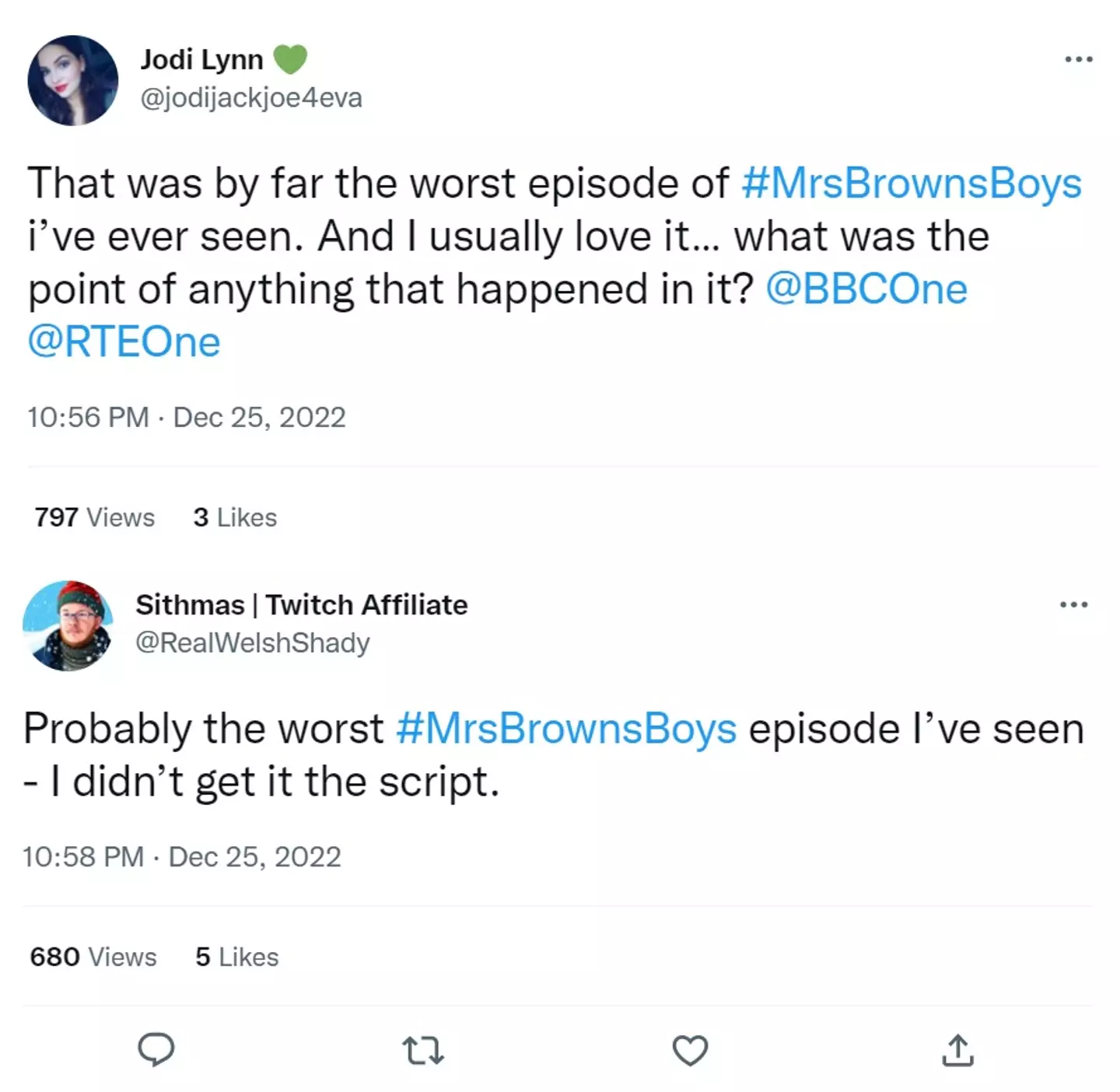This screenshot has width=1120, height=1092.
Task: Open Sithmas profile avatar
Action: [x=68, y=625]
